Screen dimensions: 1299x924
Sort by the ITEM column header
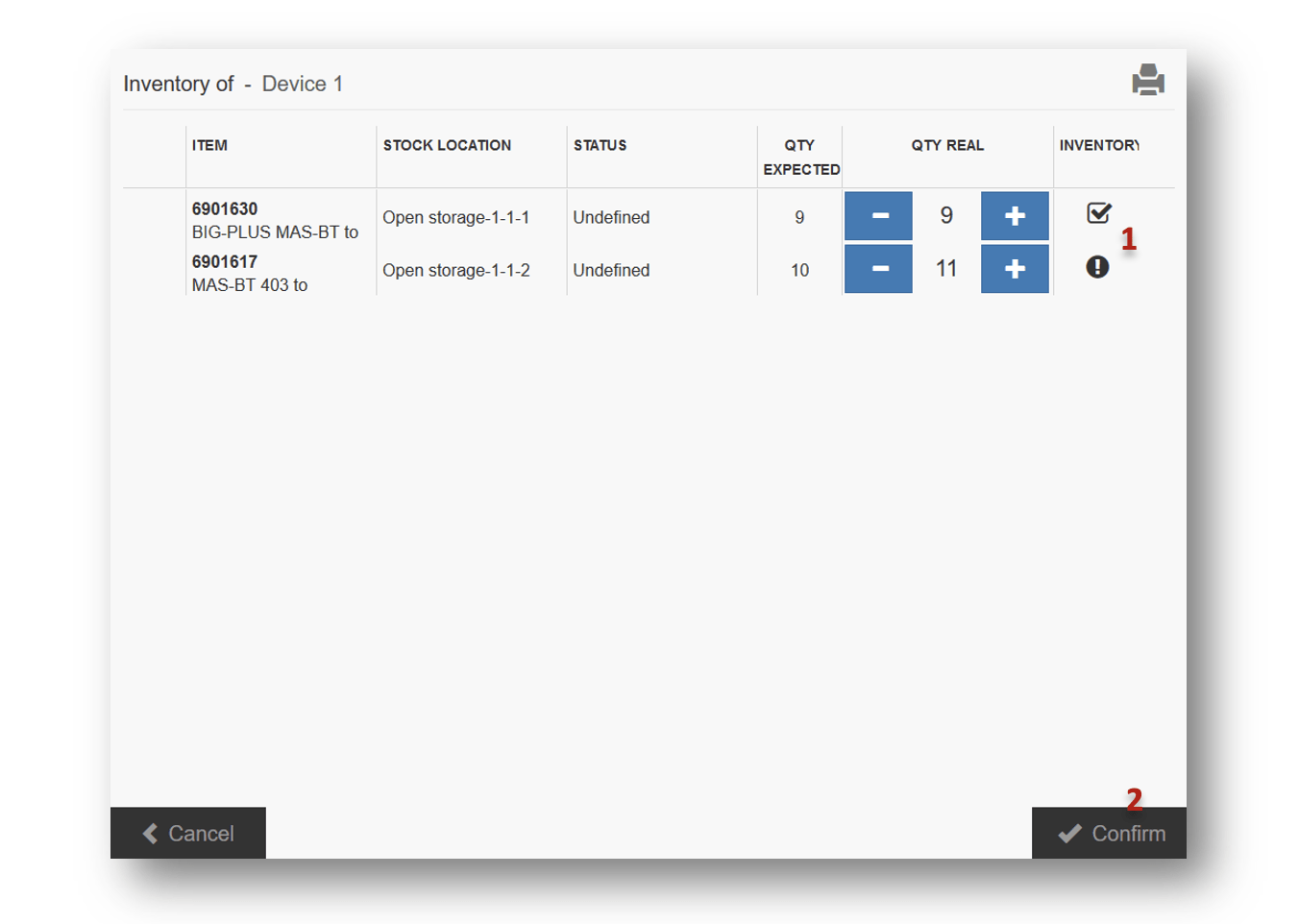coord(209,145)
